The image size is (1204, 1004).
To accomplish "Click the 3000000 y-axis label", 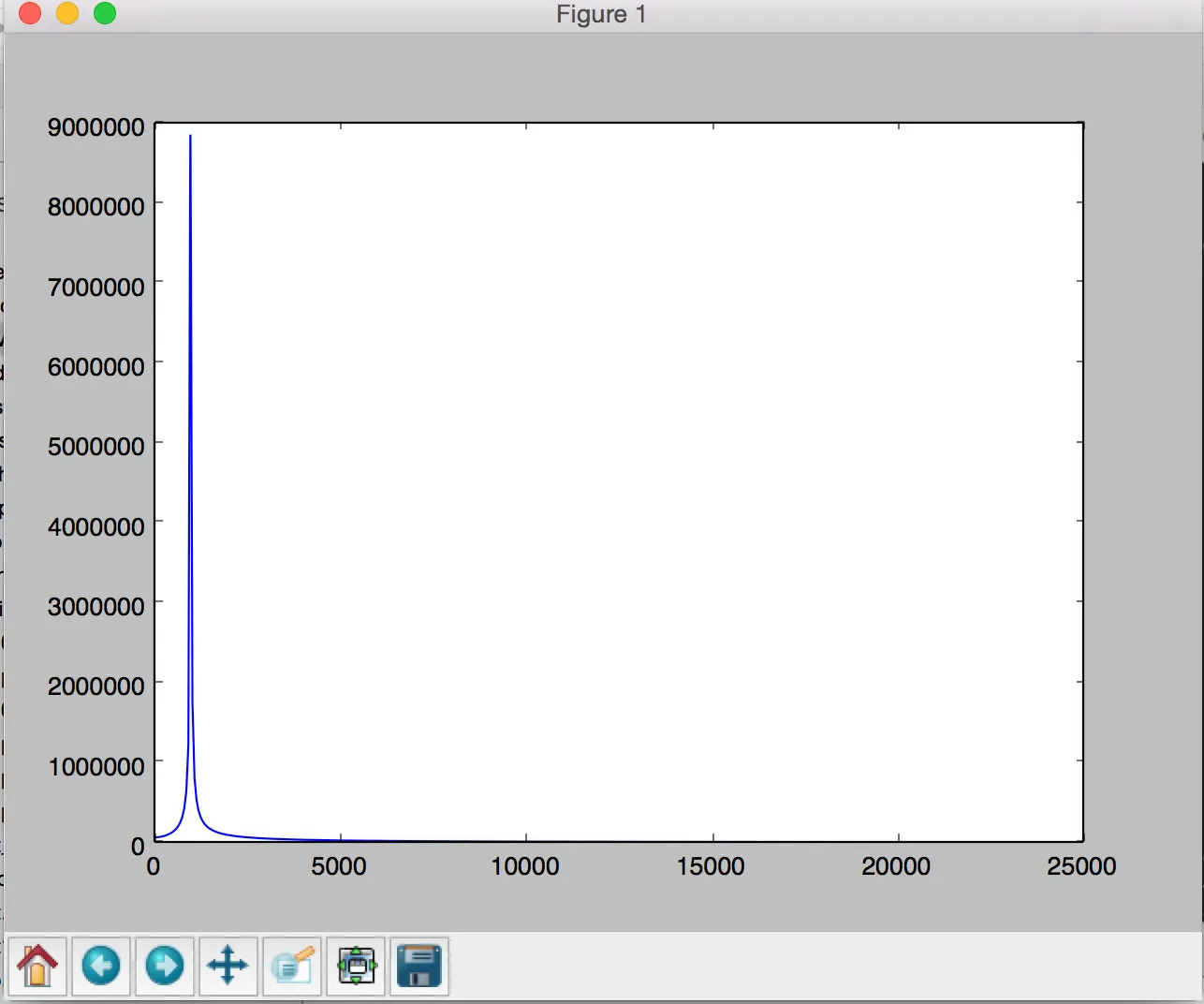I will 96,606.
